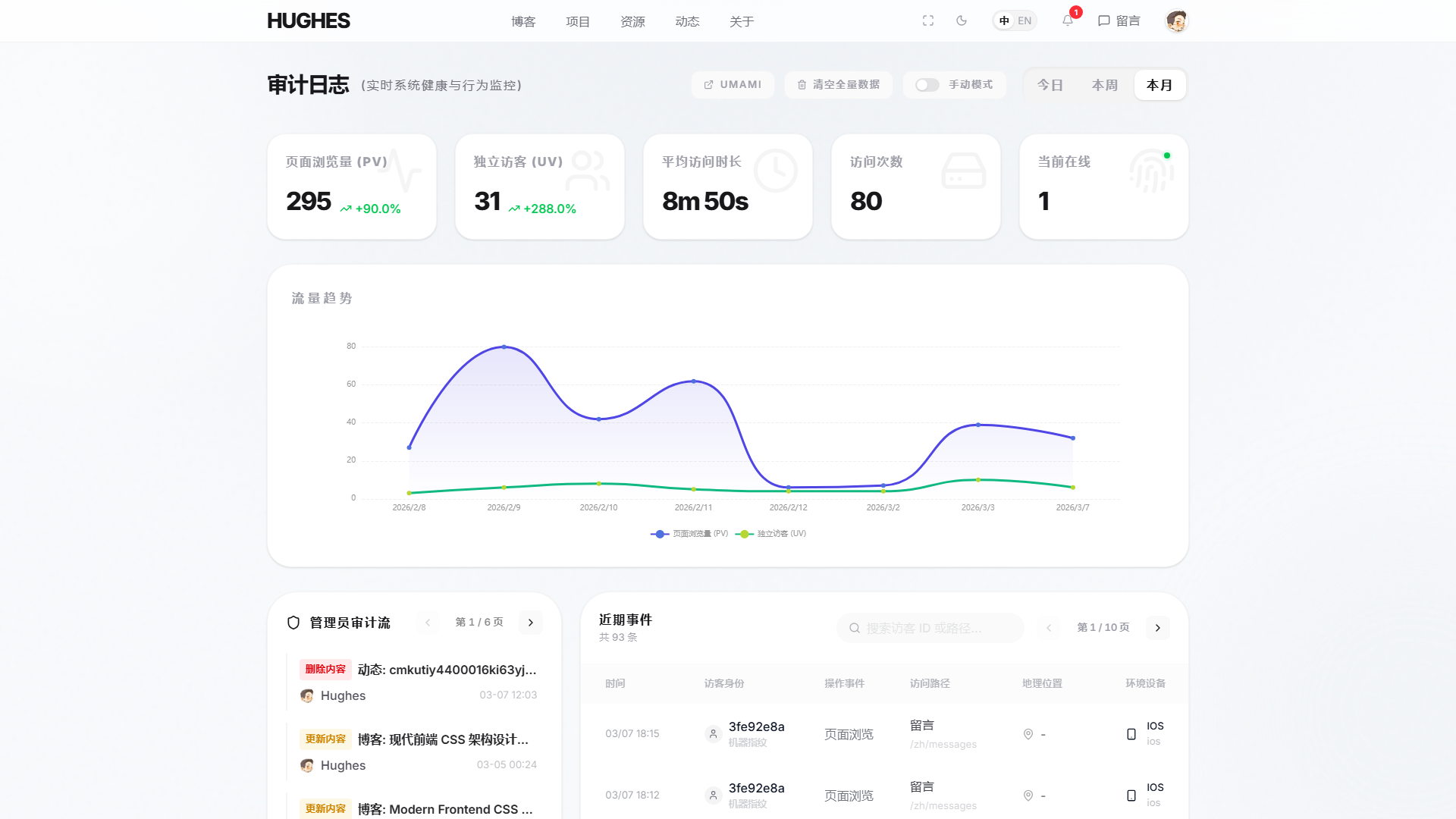Go to previous page of 近期事件
This screenshot has height=819, width=1456.
pos(1049,628)
